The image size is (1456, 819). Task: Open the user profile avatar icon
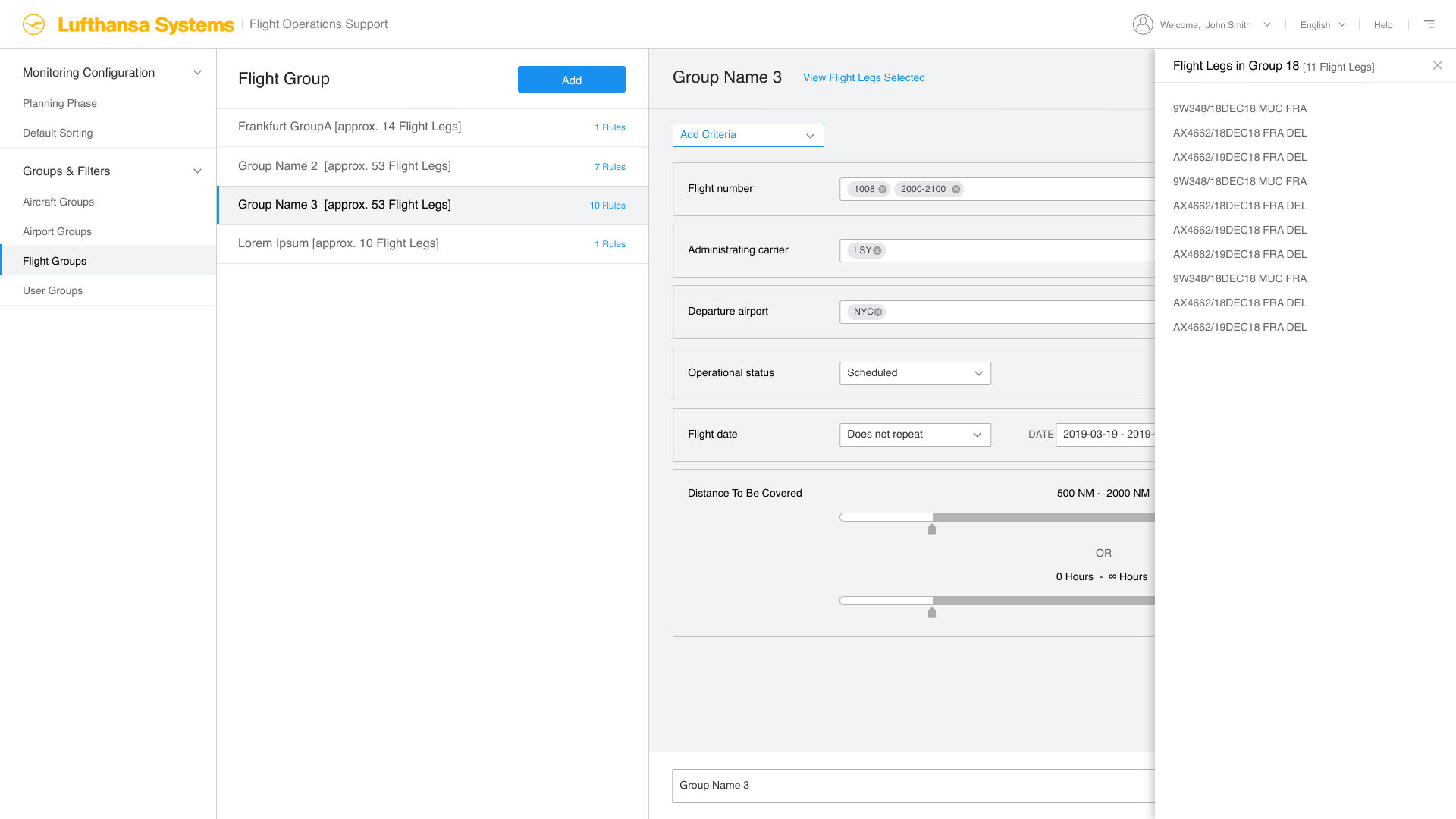(1143, 24)
